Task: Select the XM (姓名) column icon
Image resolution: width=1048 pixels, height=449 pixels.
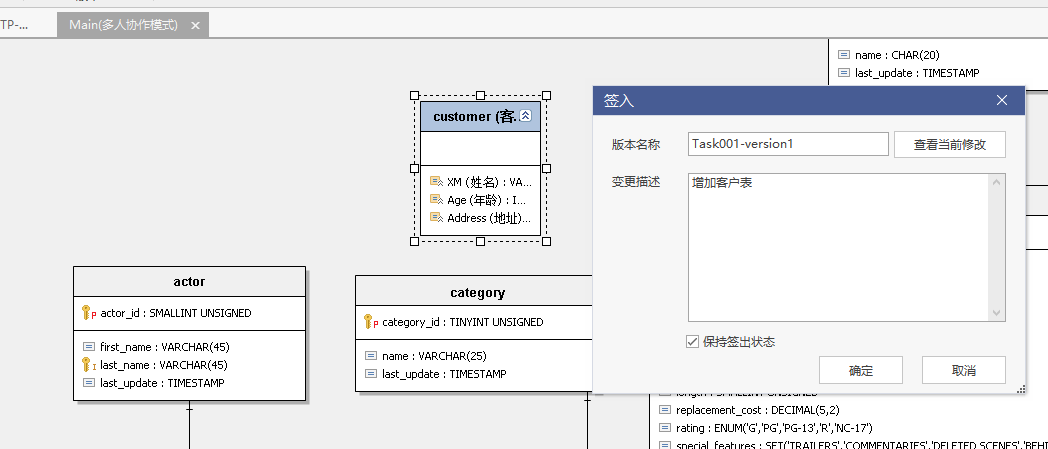Action: [x=436, y=181]
